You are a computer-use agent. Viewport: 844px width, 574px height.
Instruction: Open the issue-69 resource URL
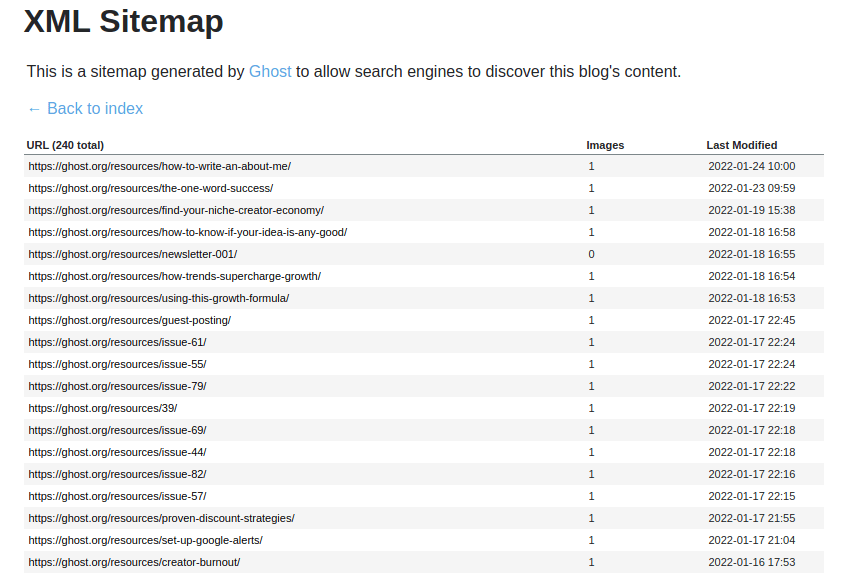(x=117, y=430)
